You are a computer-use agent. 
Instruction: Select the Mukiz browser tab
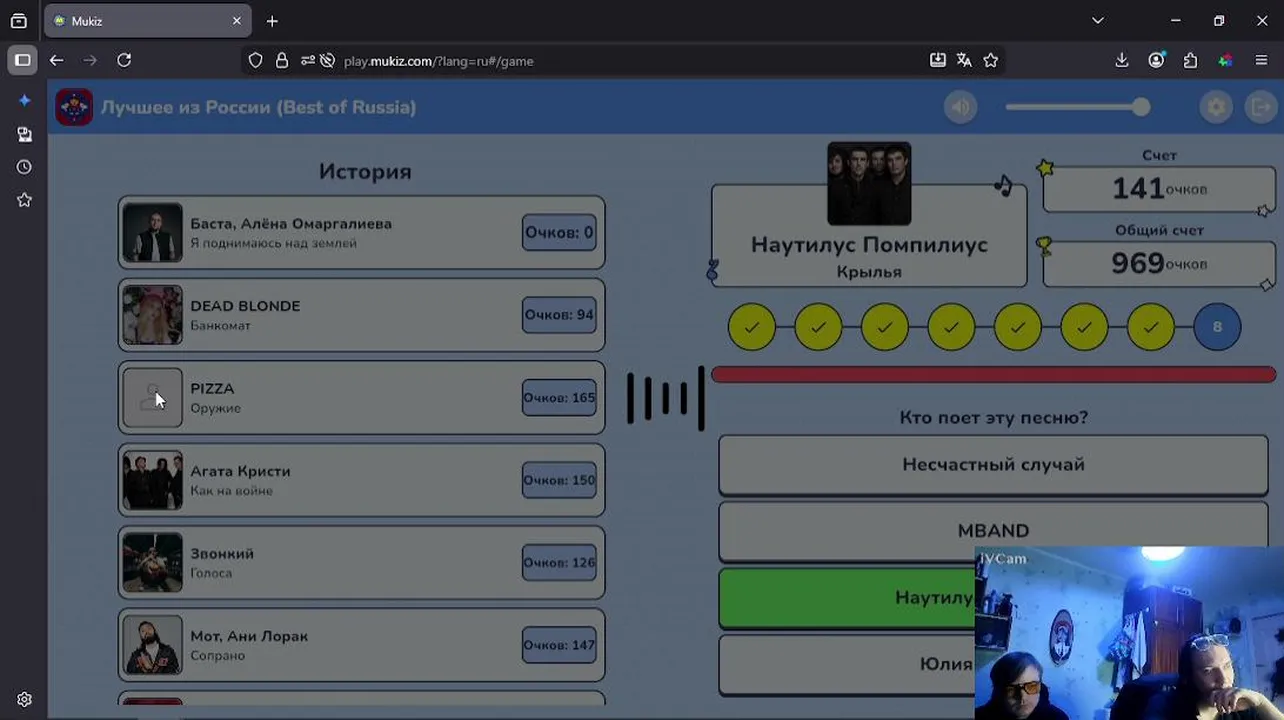[x=148, y=20]
